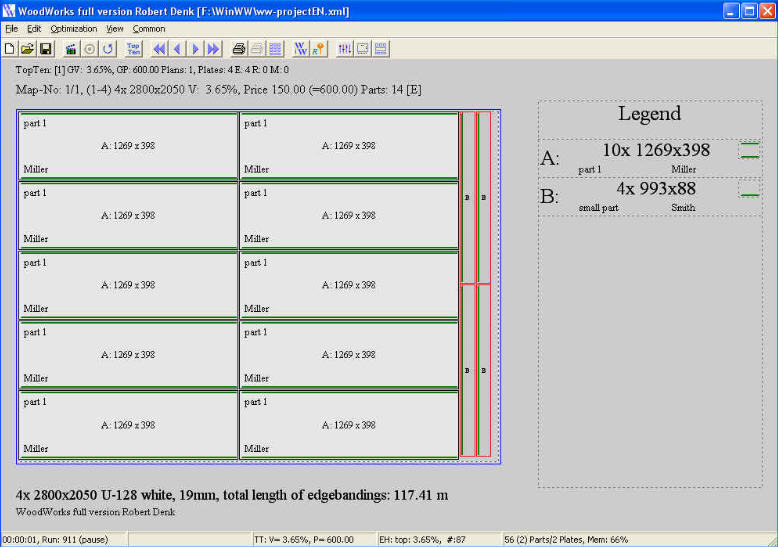Save project with floppy disk icon
The width and height of the screenshot is (778, 547).
click(46, 49)
